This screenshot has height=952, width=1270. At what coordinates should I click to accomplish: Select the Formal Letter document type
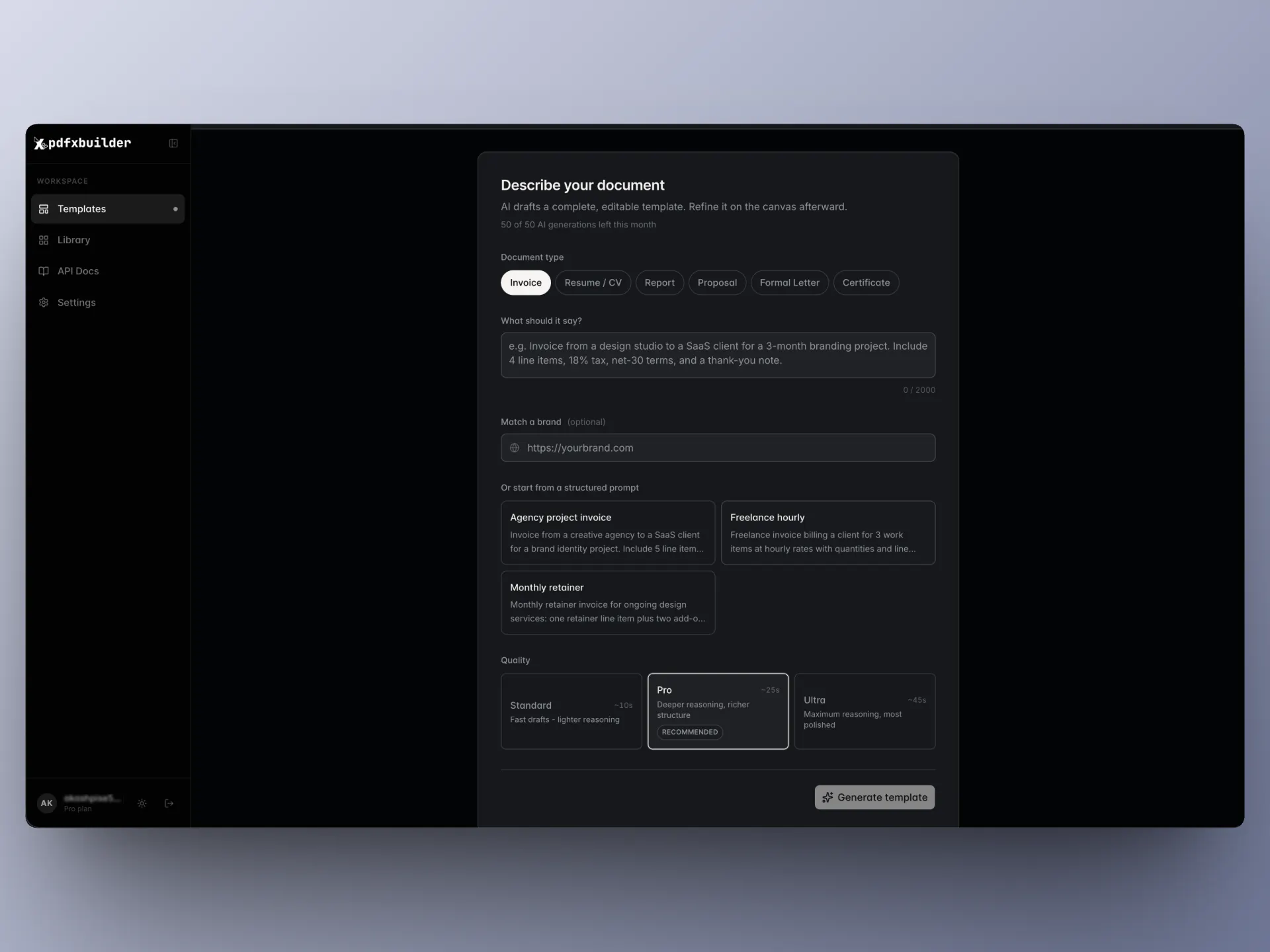click(x=789, y=282)
